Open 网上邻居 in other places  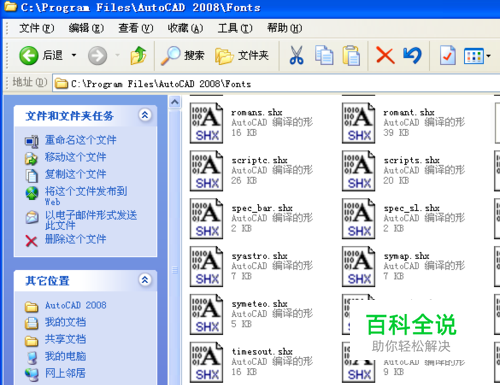pyautogui.click(x=65, y=373)
